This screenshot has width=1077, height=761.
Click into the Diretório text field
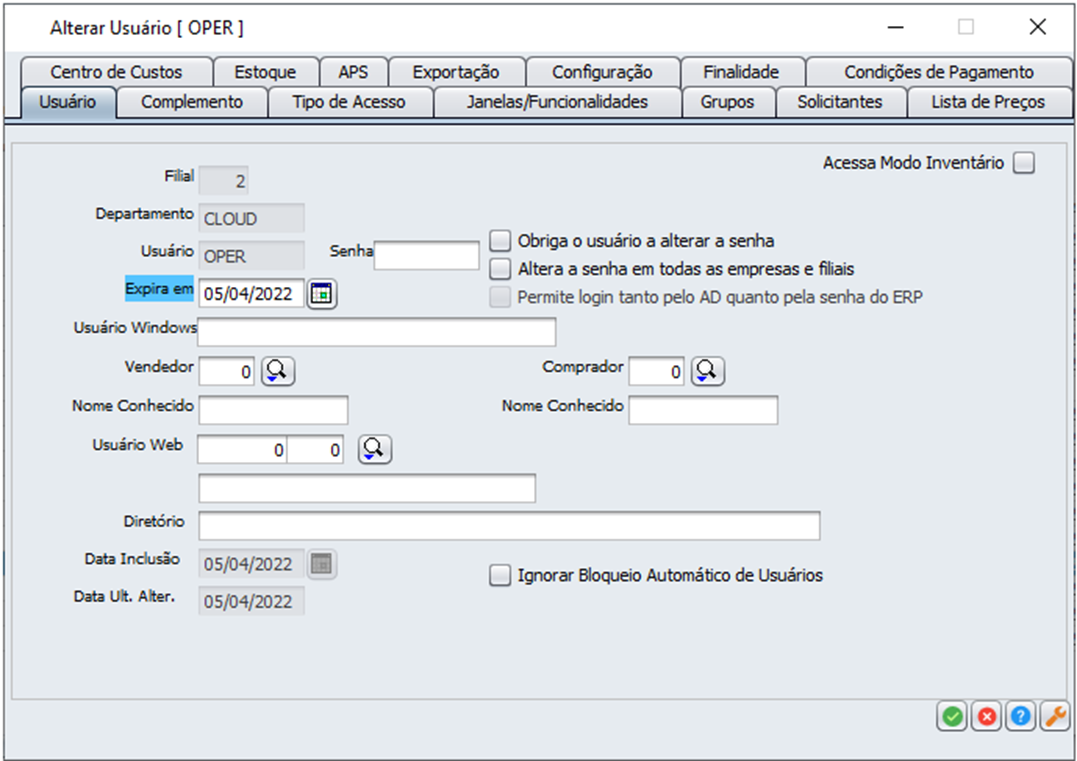coord(508,526)
